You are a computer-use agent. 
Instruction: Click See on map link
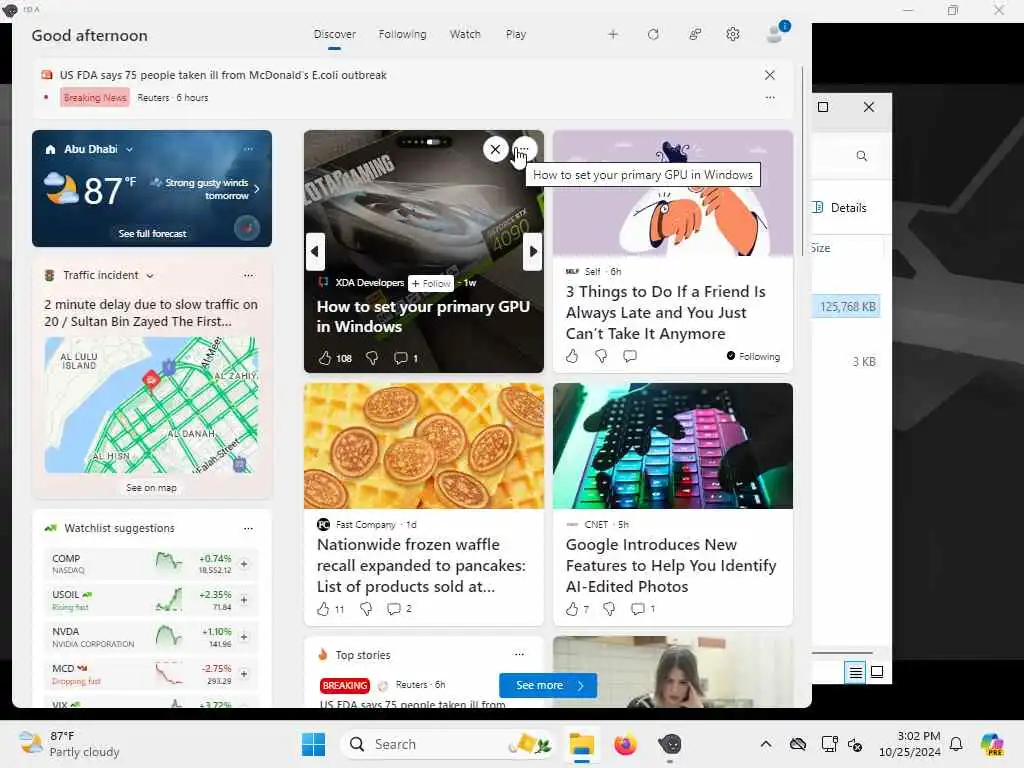click(152, 488)
